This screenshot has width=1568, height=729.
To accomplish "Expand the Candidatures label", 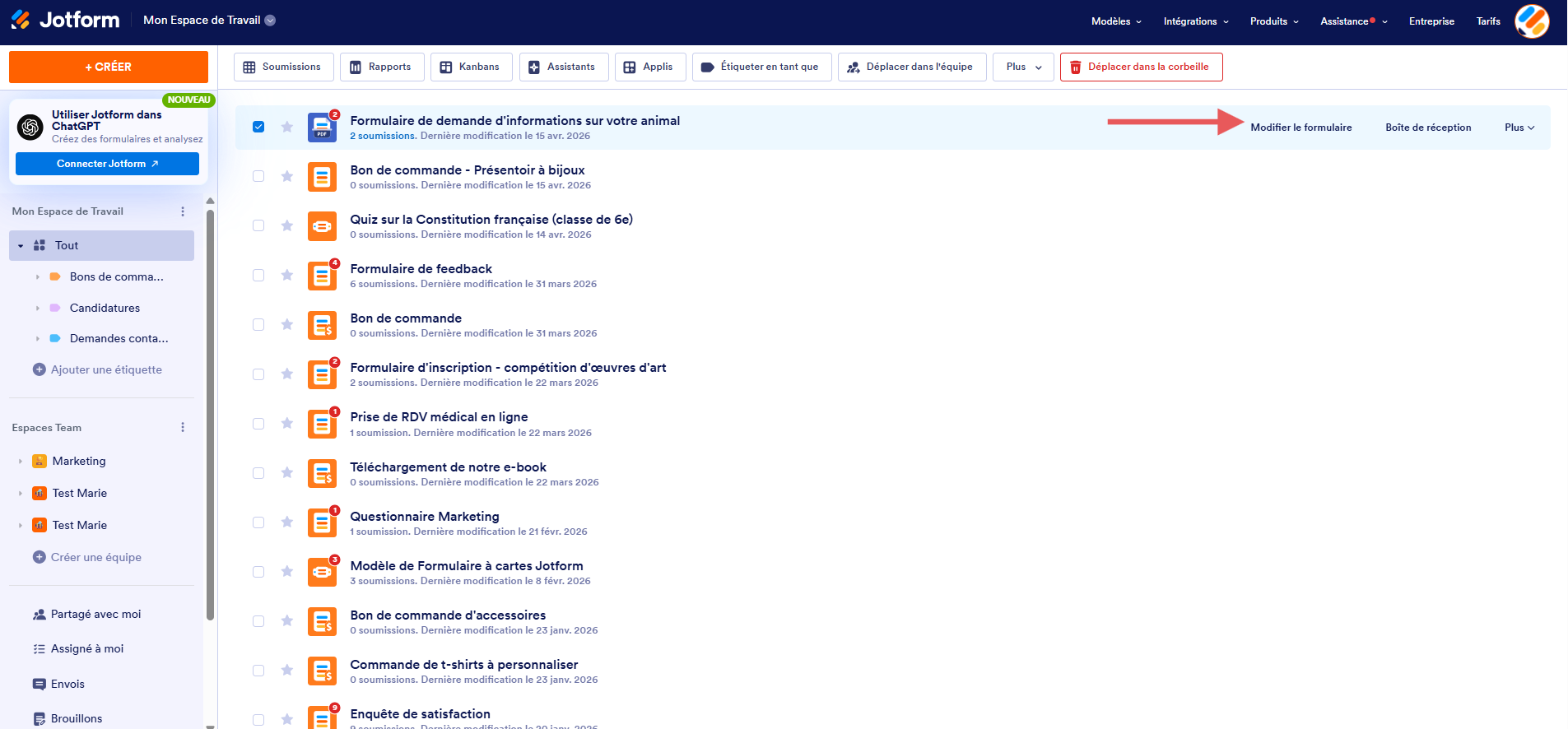I will (x=38, y=308).
